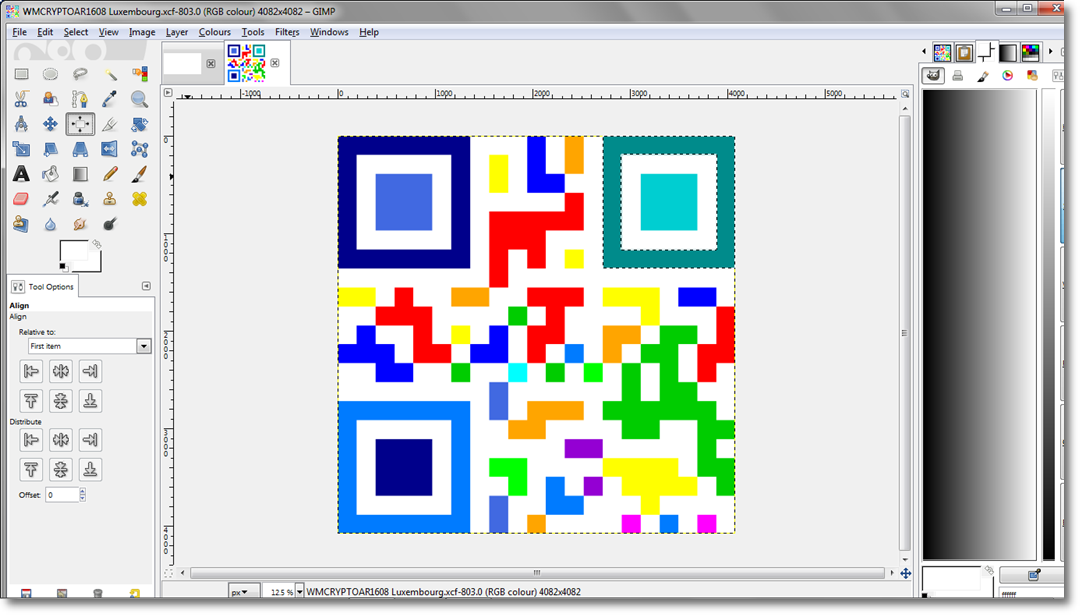Click the foreground colour swatch
1080x615 pixels.
(73, 252)
